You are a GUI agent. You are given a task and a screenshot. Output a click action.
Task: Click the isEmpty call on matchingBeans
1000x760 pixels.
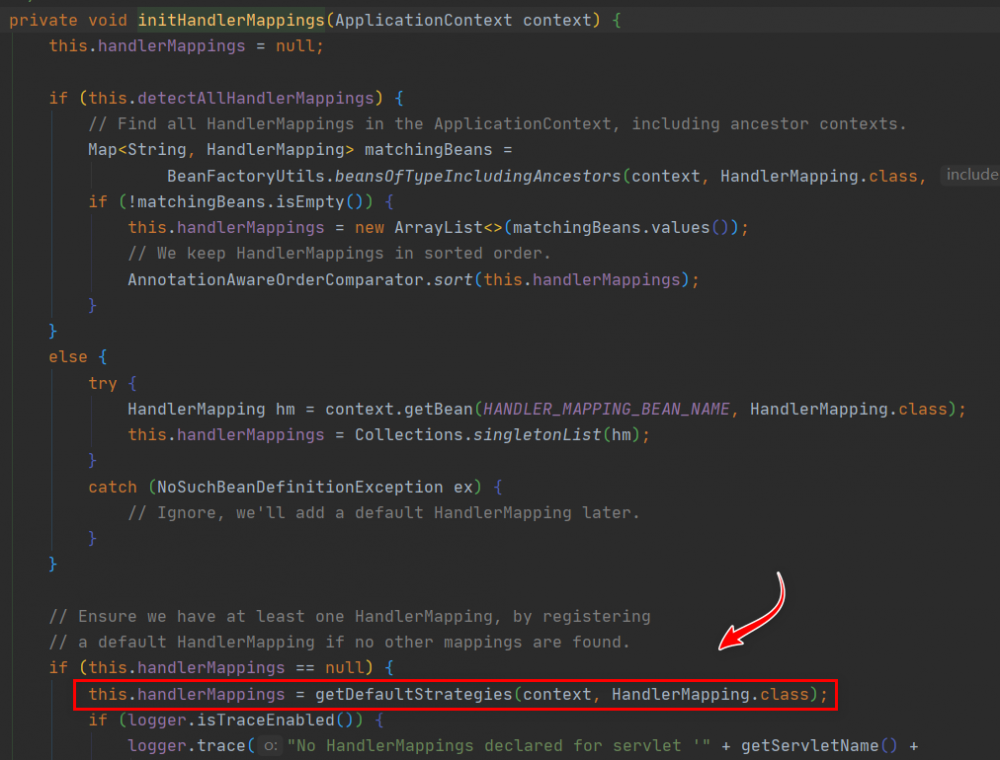click(x=315, y=202)
